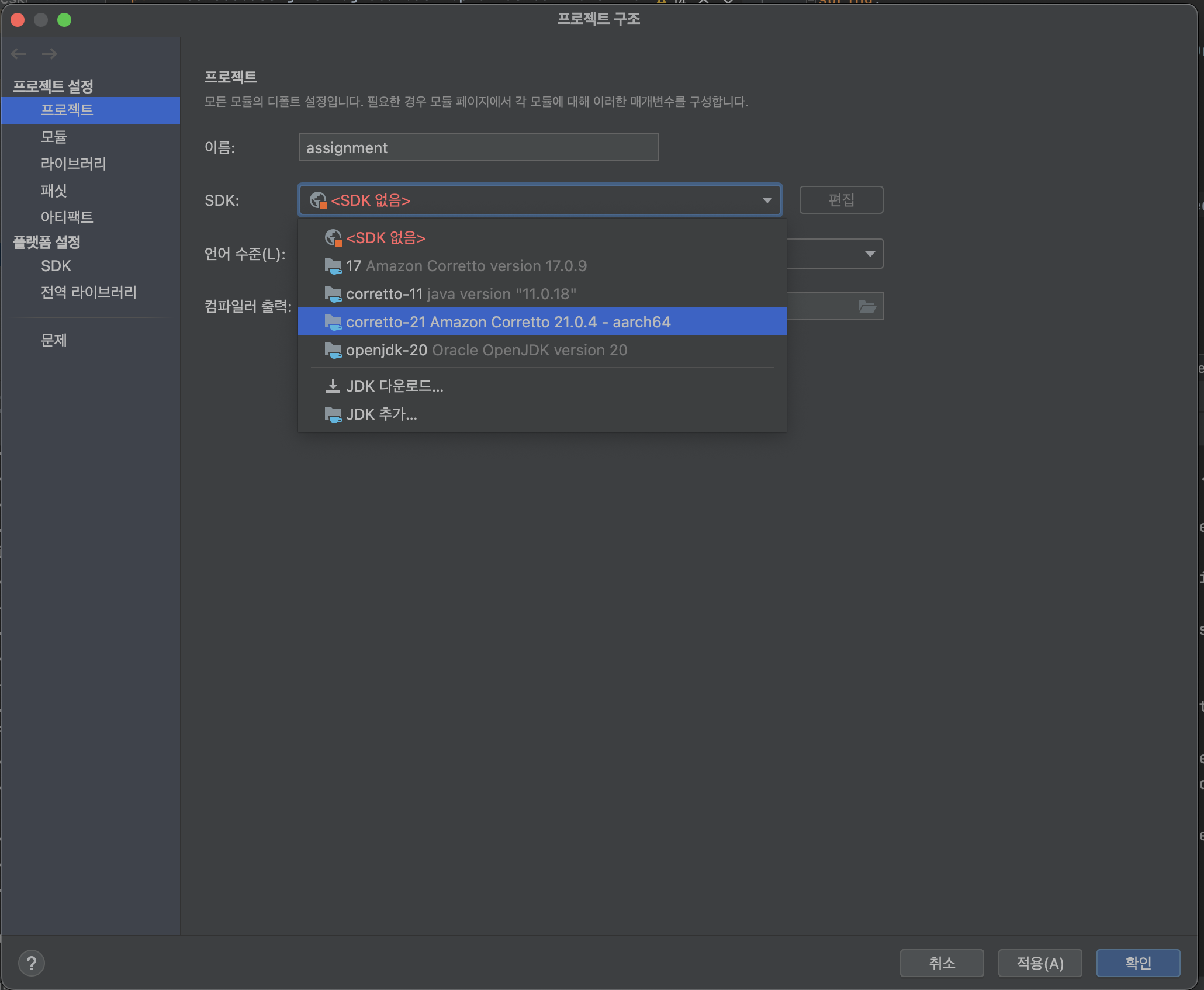This screenshot has width=1204, height=990.
Task: Choose corretto-11 java version 11.0.18
Action: click(x=461, y=294)
